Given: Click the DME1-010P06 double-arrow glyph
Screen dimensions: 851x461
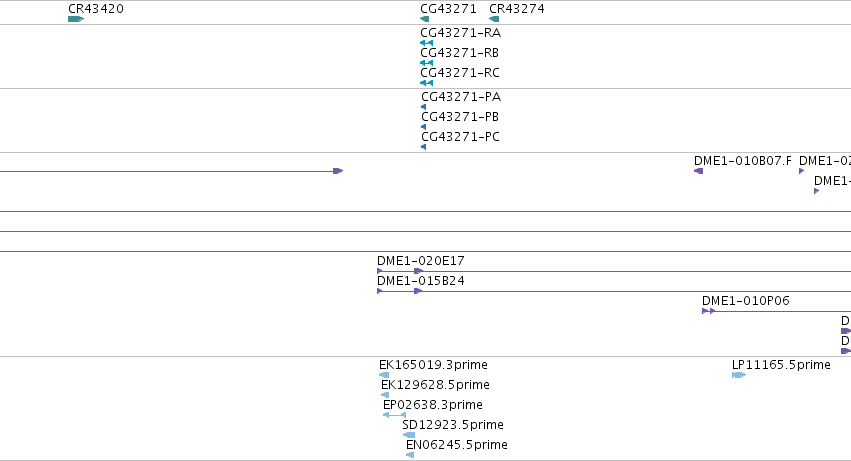Looking at the screenshot, I should [x=708, y=311].
